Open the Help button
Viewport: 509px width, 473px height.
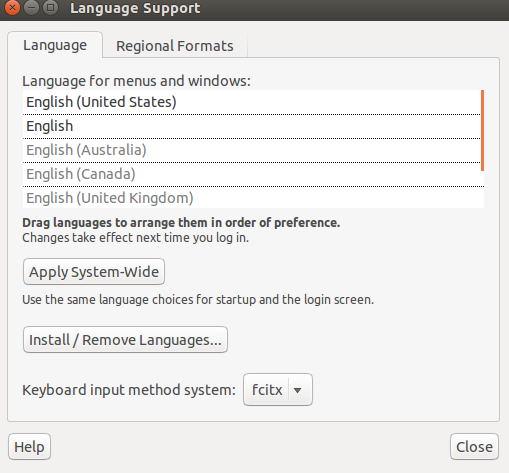click(x=29, y=447)
